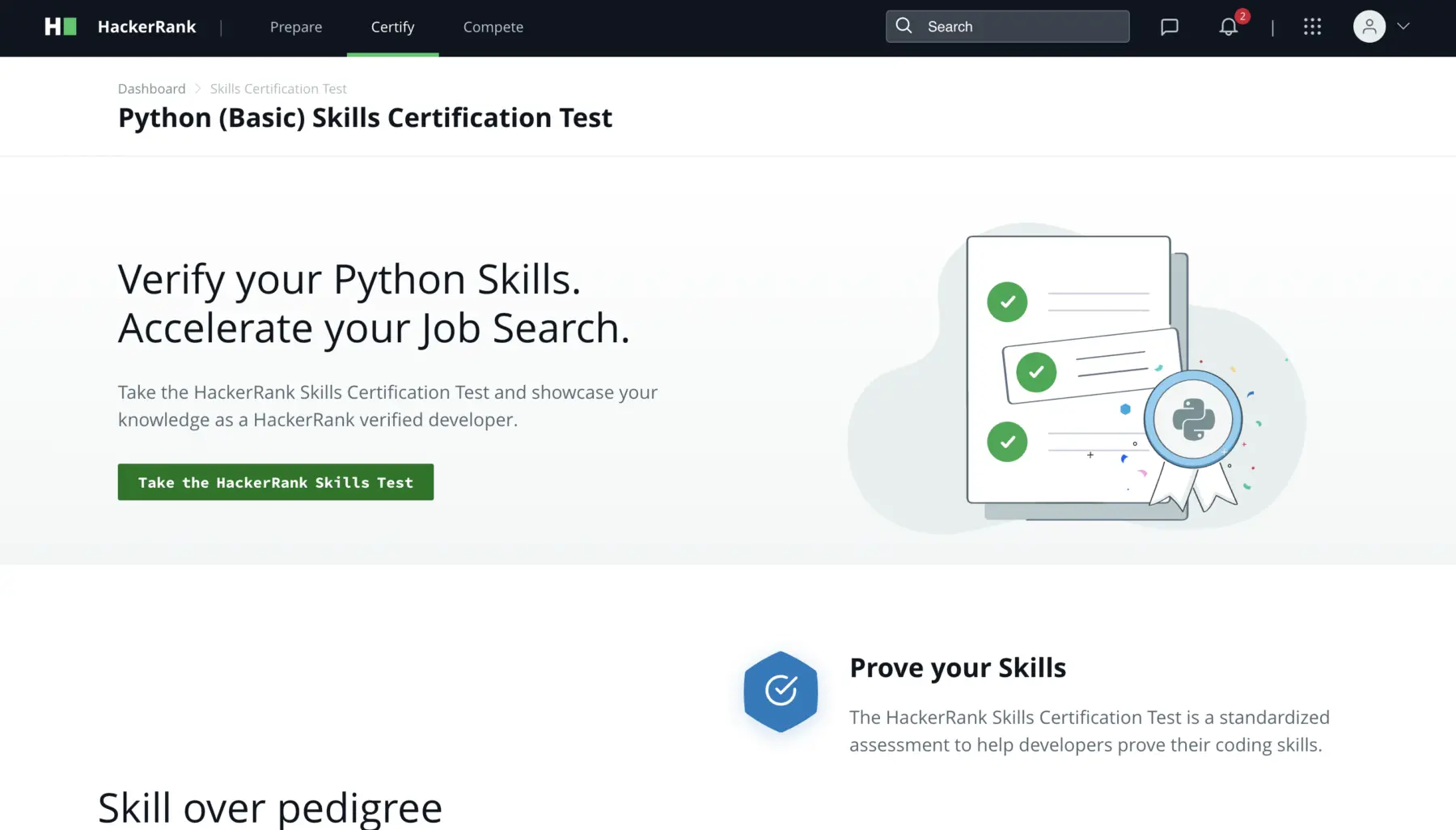Go to Dashboard breadcrumb link
Image resolution: width=1456 pixels, height=830 pixels.
tap(151, 88)
